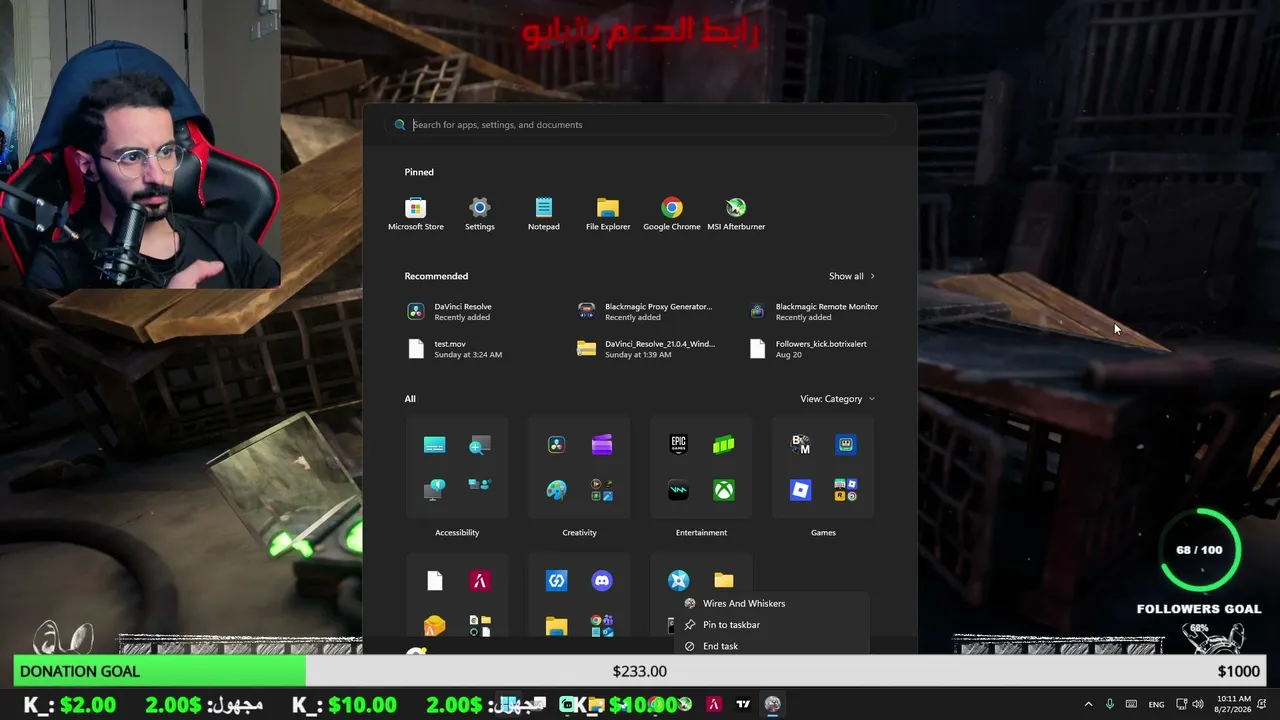Screen dimensions: 1280x720
Task: Open the volume icon in the system tray
Action: coord(1198,704)
